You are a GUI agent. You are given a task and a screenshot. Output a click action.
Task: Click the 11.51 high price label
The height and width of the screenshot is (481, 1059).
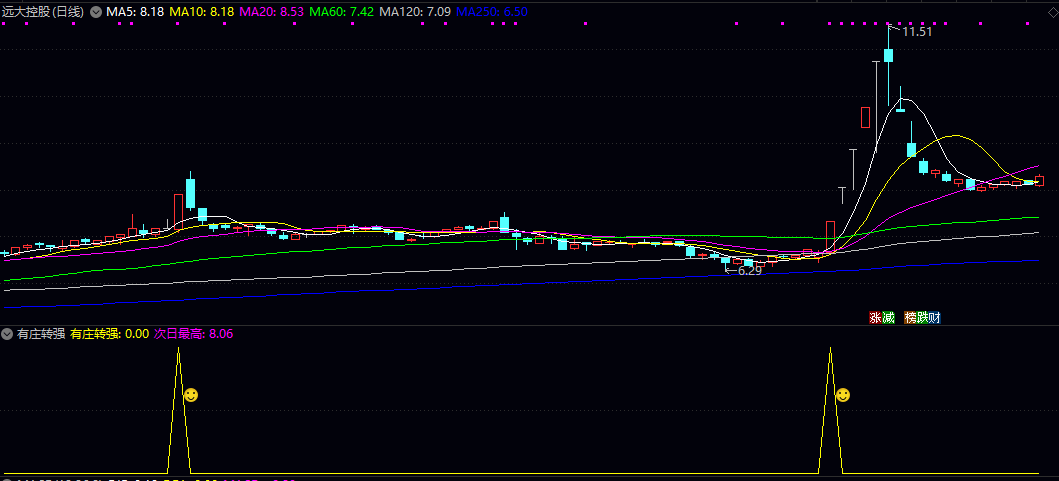917,31
